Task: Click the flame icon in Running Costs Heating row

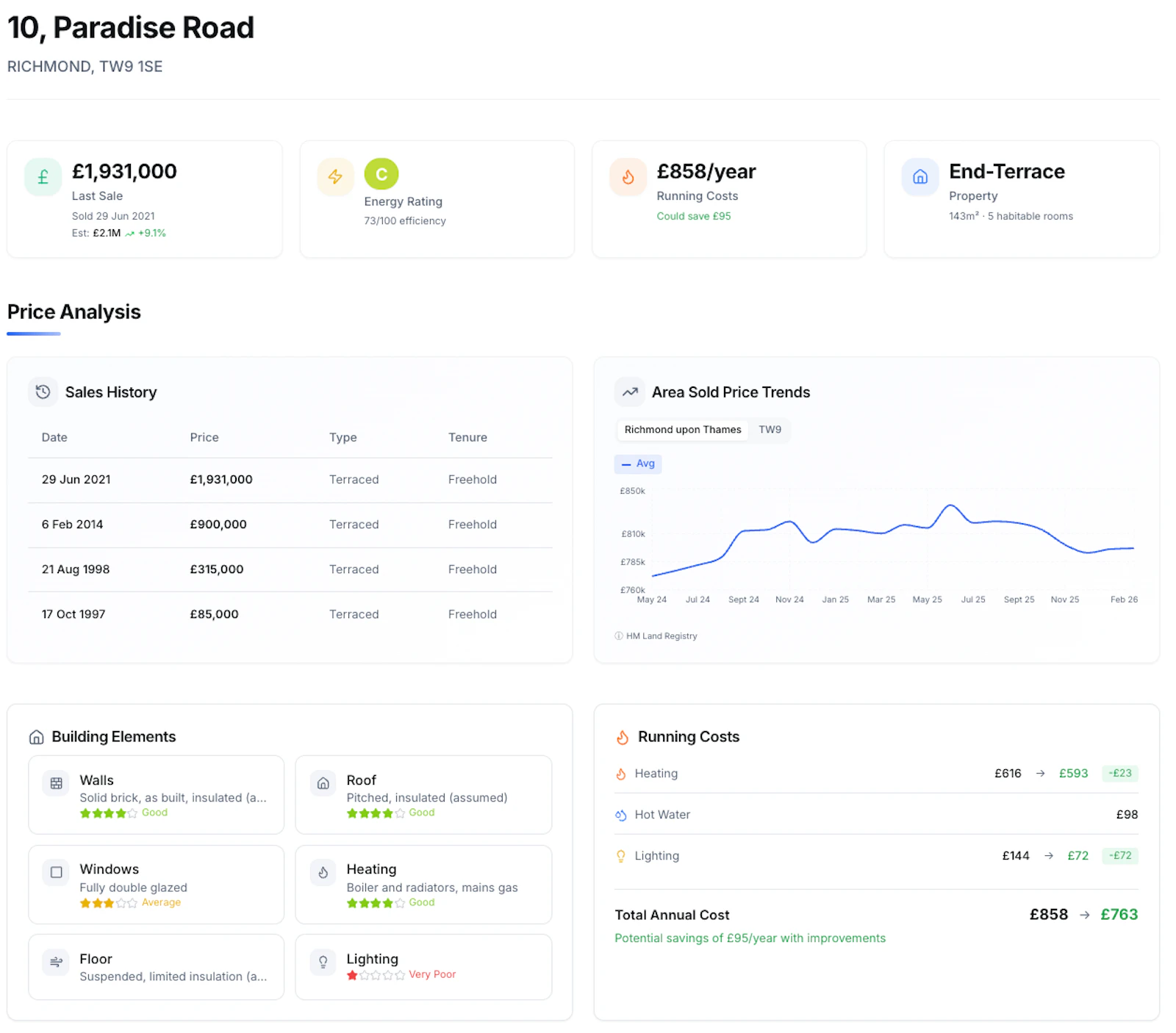Action: (621, 774)
